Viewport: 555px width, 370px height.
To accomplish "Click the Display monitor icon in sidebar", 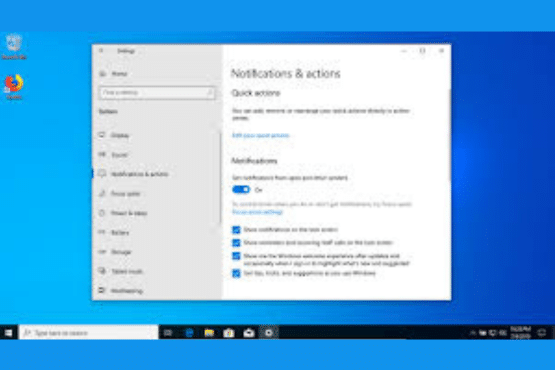I will pos(102,135).
